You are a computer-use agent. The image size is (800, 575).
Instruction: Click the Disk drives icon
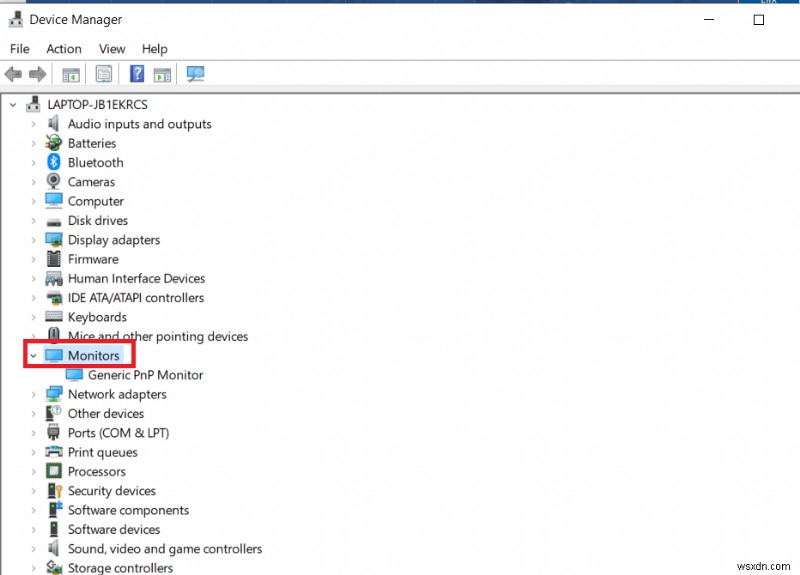point(54,222)
